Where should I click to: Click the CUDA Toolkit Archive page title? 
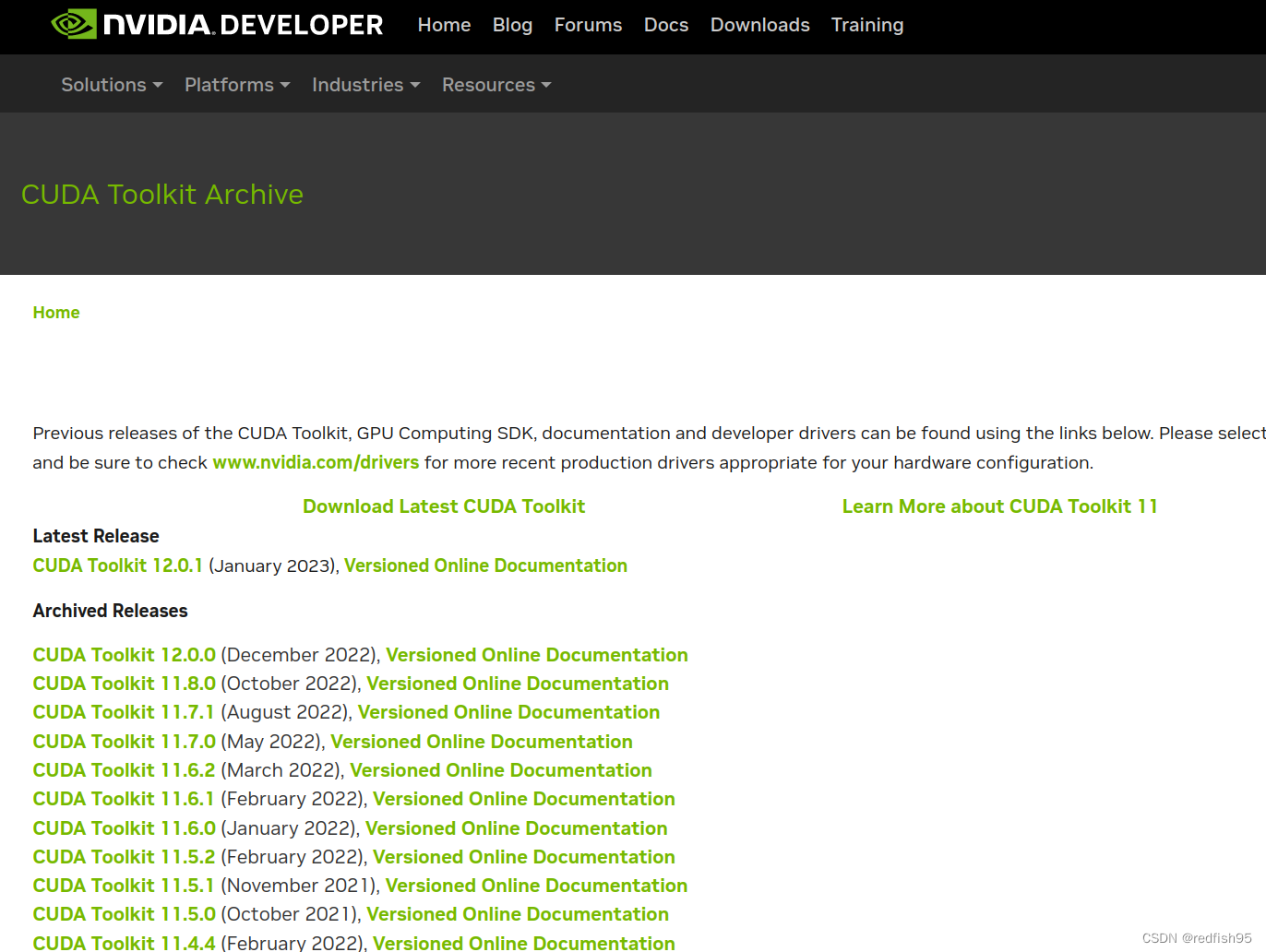(x=162, y=195)
